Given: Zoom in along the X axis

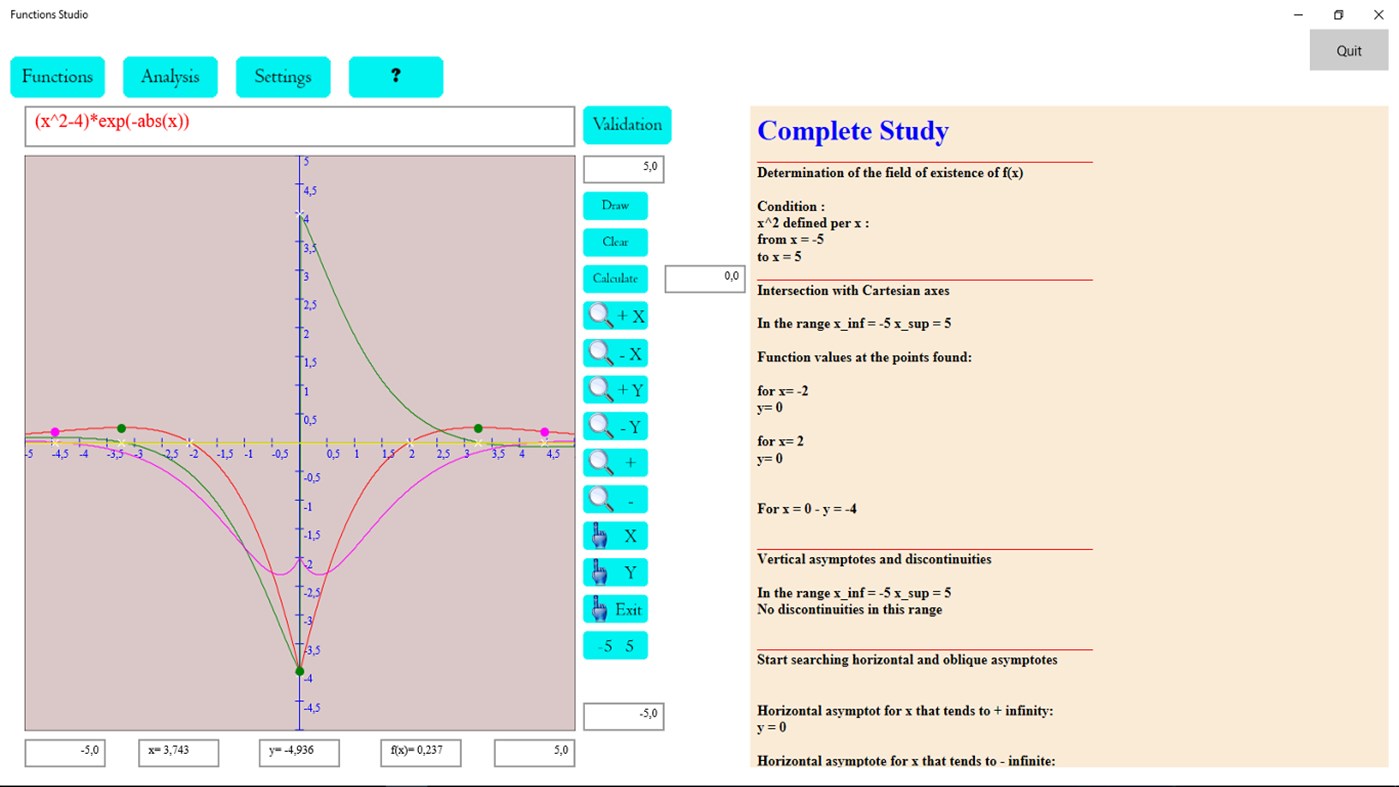Looking at the screenshot, I should tap(615, 315).
